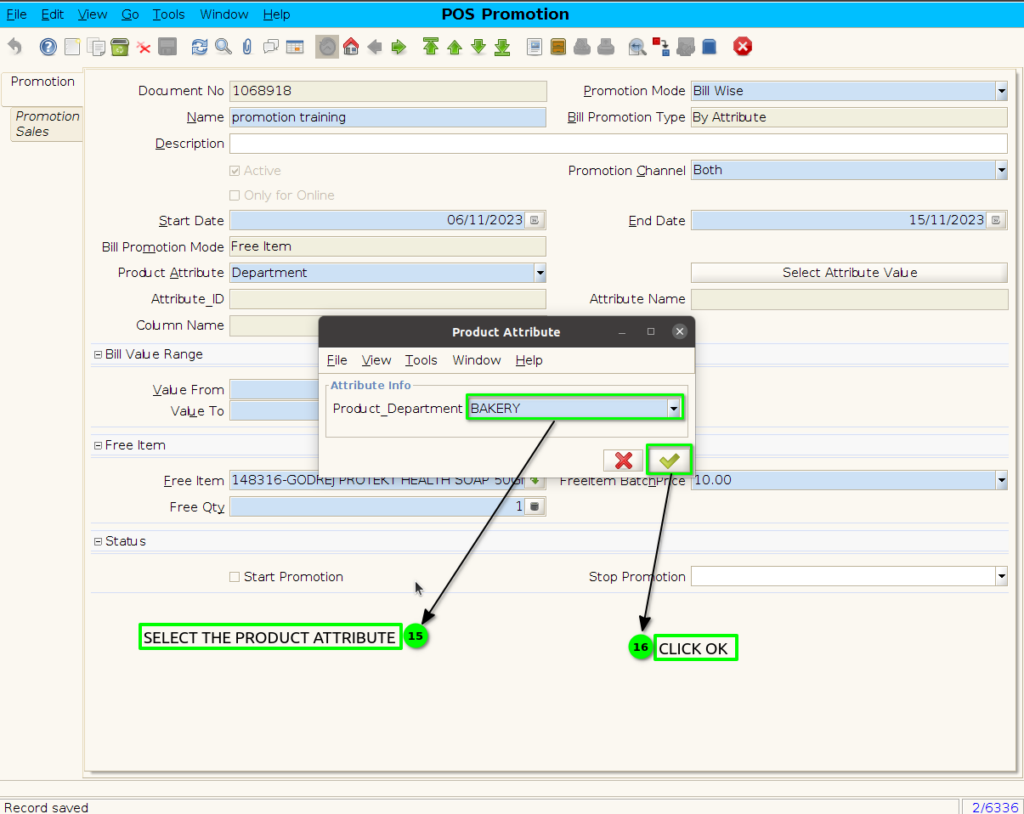1024x814 pixels.
Task: Refresh the record using the blue arrows icon
Action: click(199, 46)
